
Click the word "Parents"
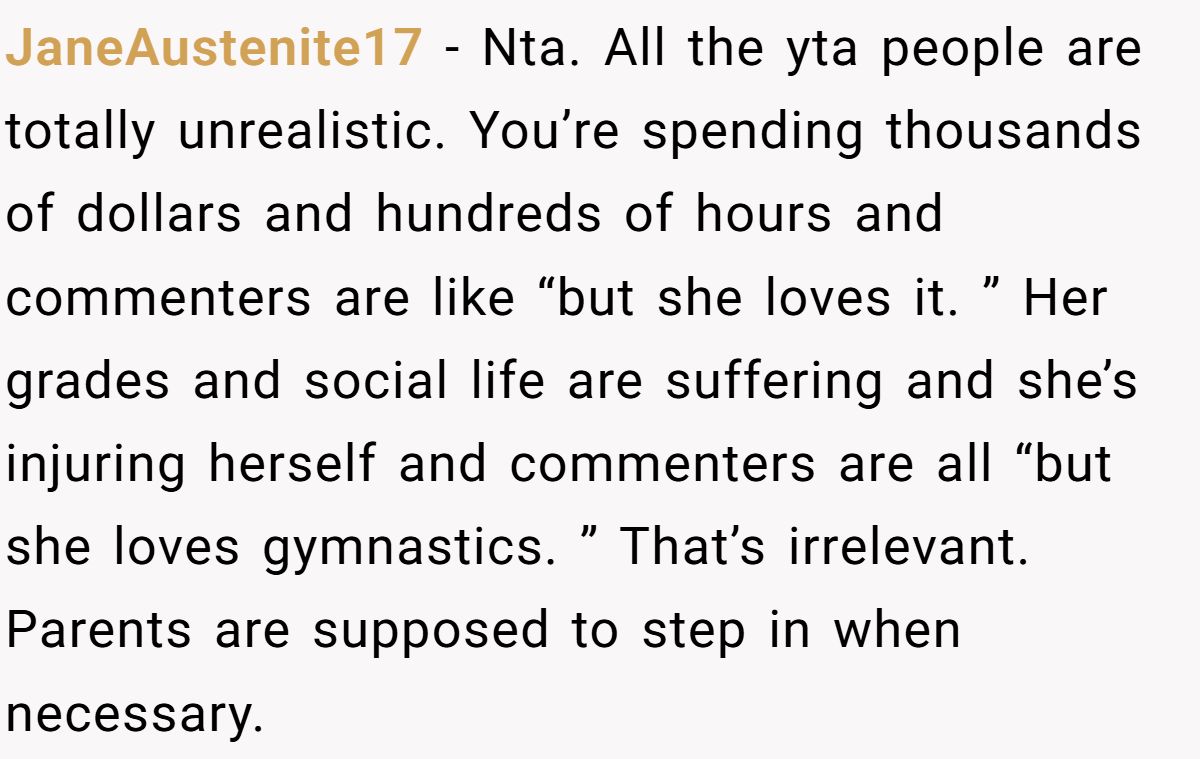click(x=98, y=631)
